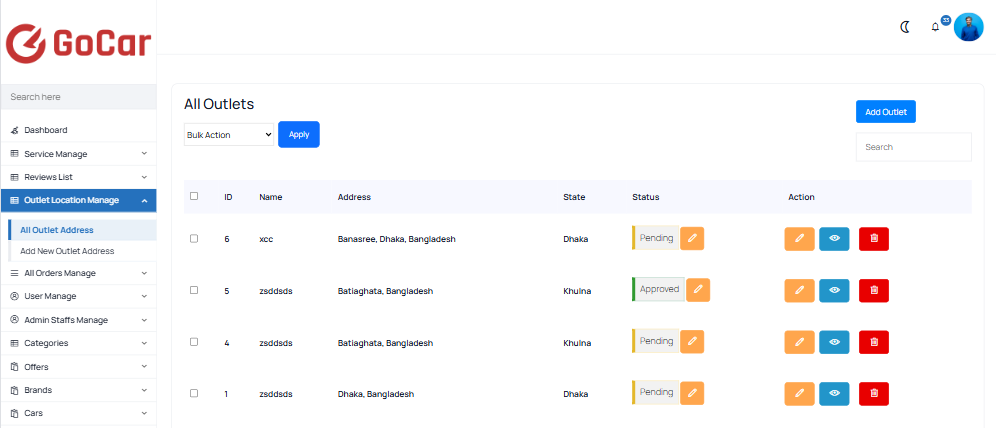Check the box for outlet ID 1
The width and height of the screenshot is (996, 428).
194,393
